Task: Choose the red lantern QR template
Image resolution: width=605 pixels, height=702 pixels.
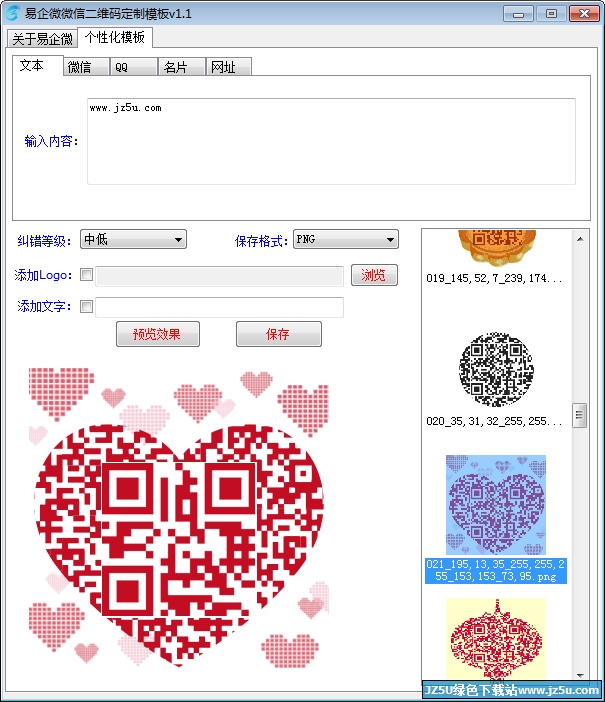Action: (496, 639)
